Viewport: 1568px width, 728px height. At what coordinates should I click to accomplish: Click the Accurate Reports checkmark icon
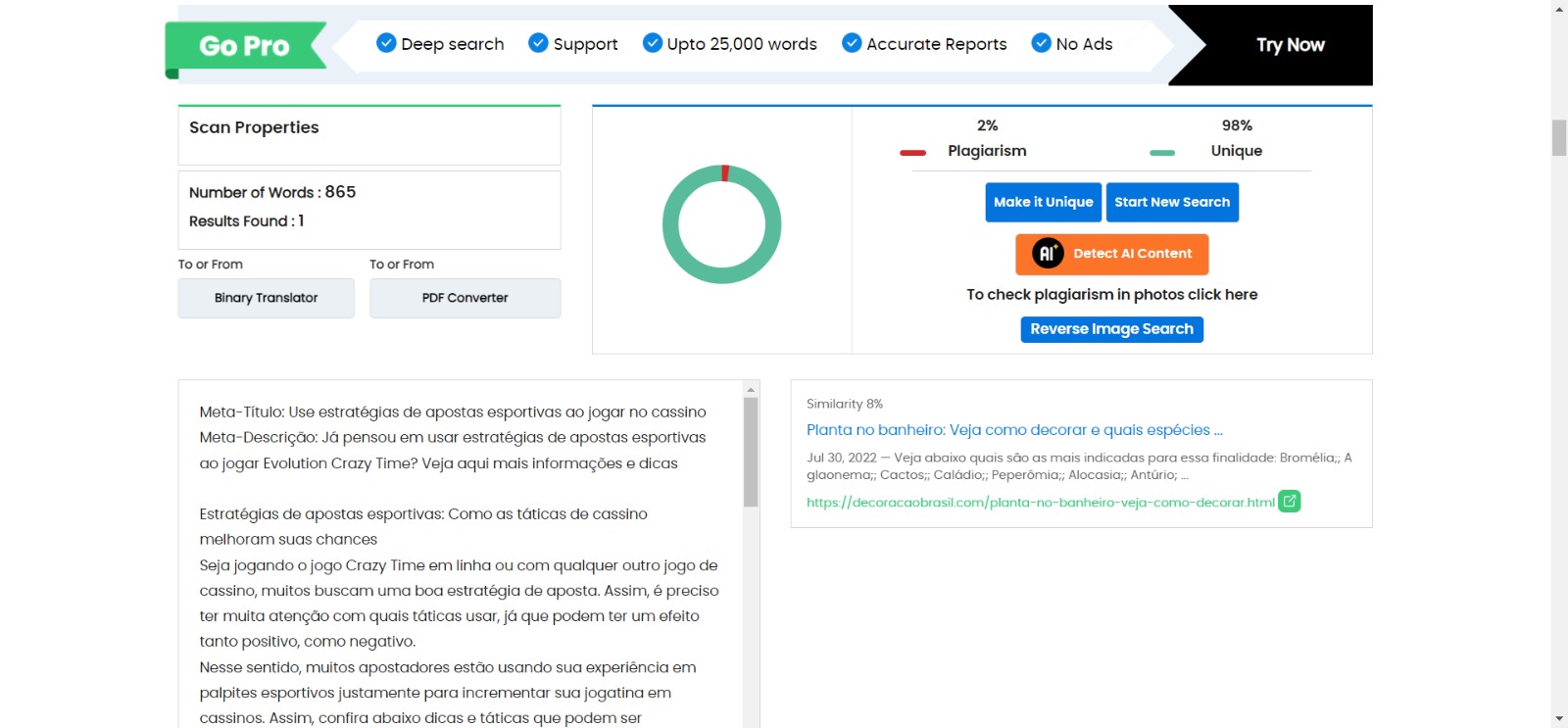pos(852,43)
